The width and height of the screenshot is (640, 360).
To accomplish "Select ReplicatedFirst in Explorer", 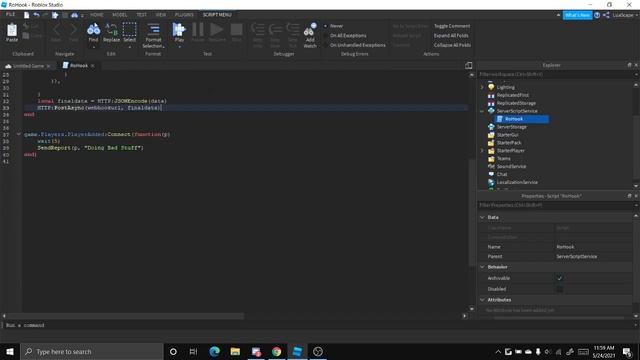I will [x=512, y=95].
